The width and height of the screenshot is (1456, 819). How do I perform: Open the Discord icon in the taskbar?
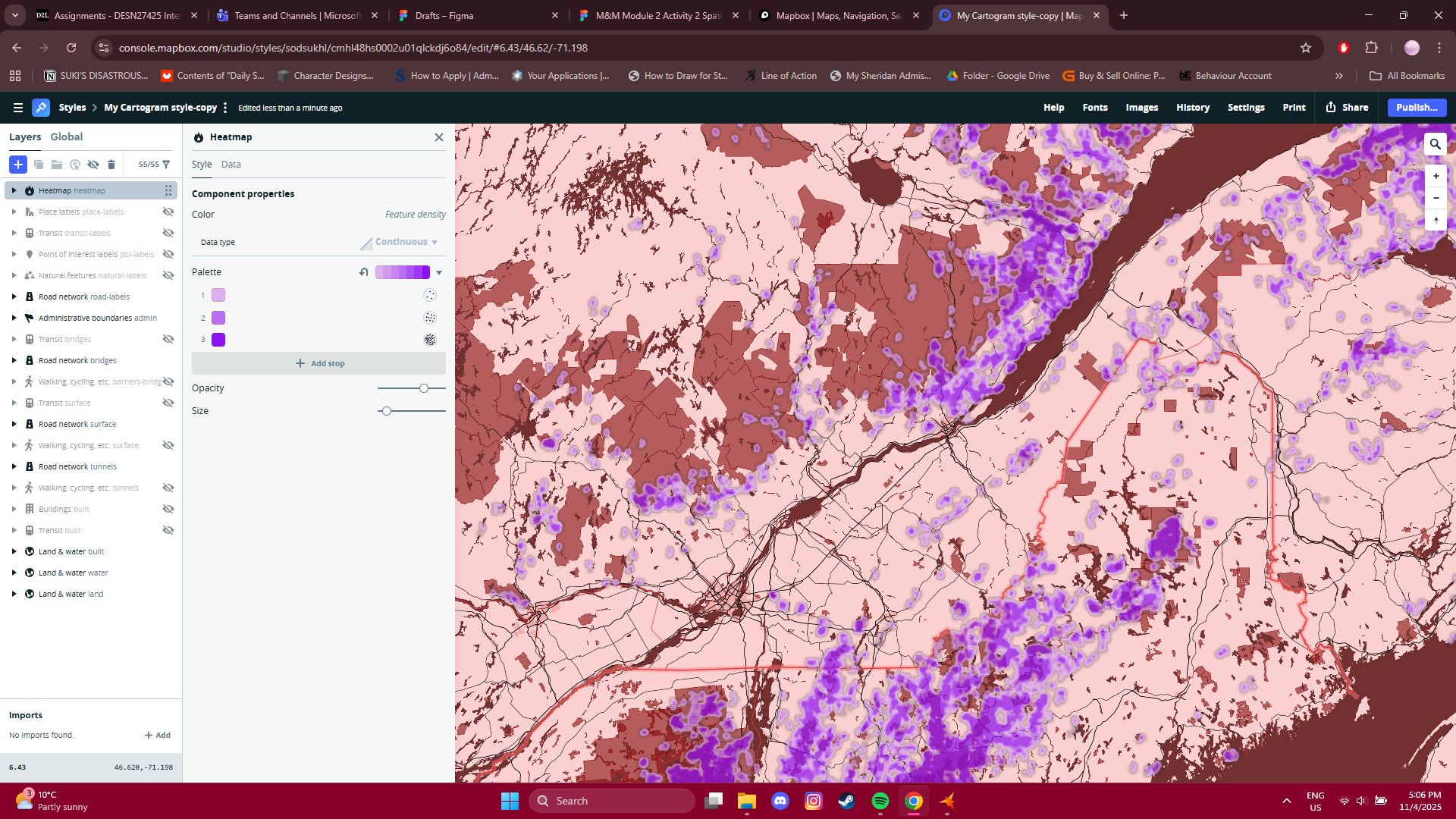(781, 801)
